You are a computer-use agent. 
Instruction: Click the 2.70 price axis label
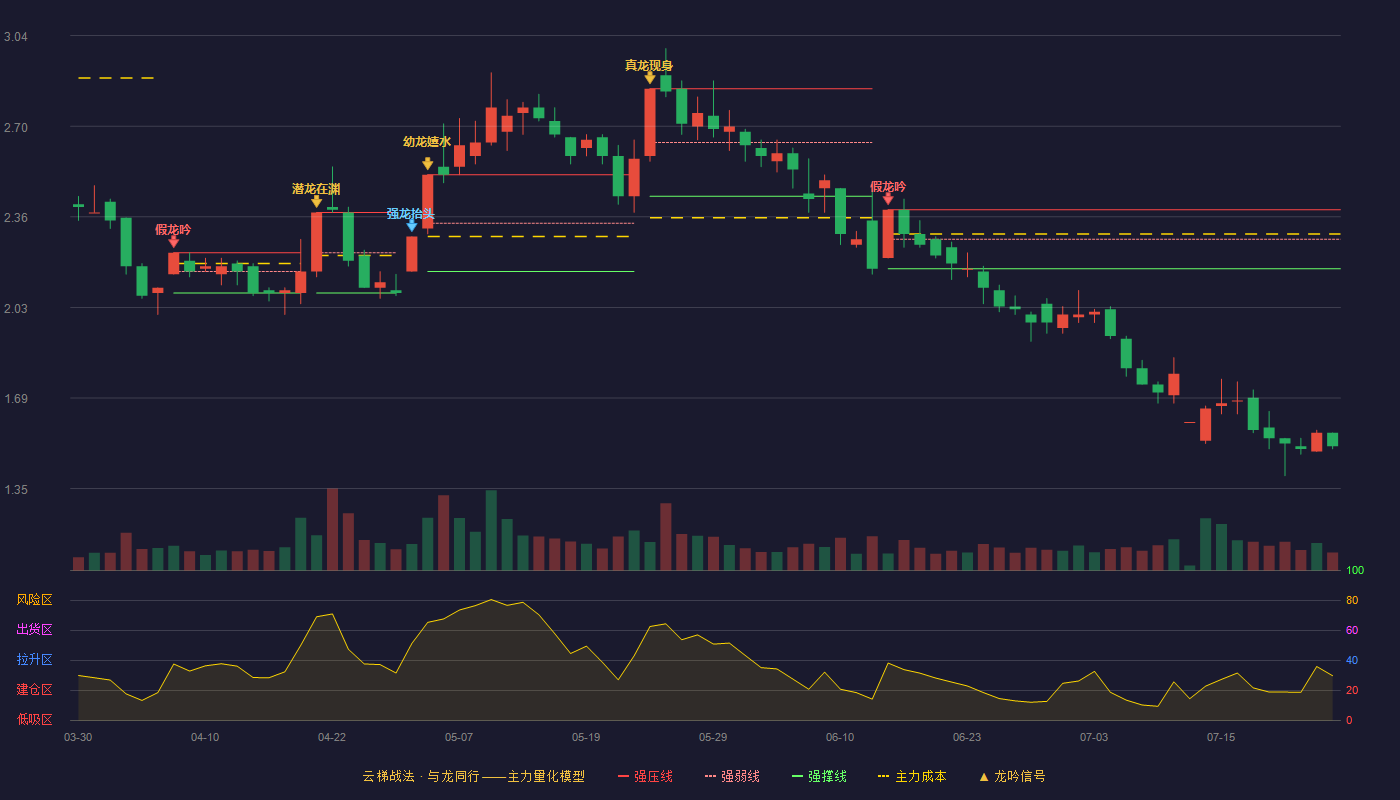pos(16,128)
